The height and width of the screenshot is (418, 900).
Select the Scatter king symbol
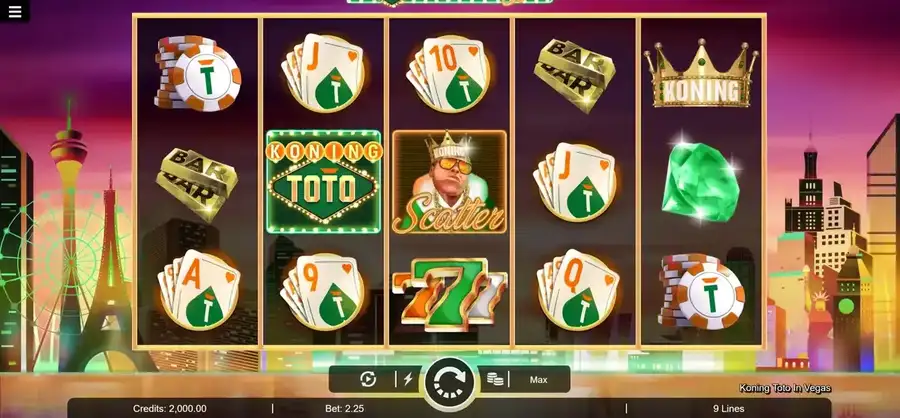[x=449, y=181]
